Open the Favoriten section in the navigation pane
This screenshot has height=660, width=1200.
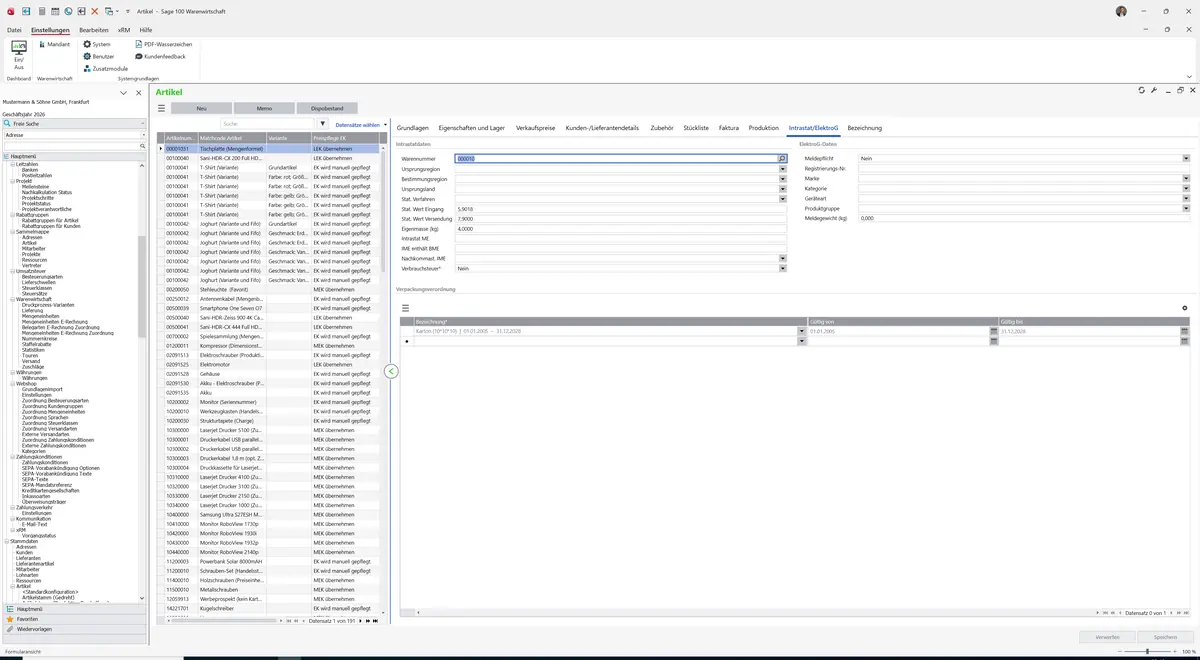pos(74,619)
